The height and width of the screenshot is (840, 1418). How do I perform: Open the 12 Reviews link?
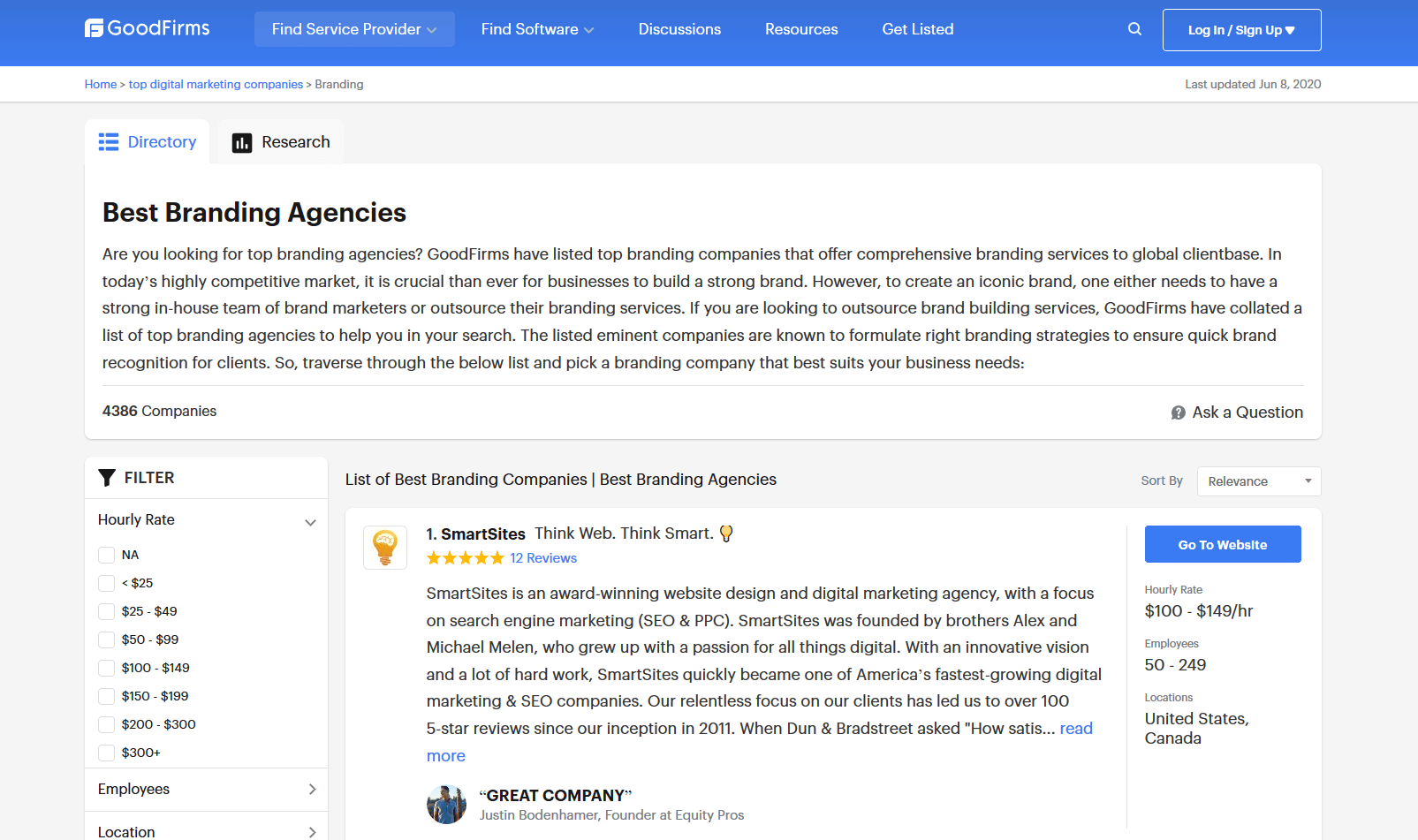point(543,558)
